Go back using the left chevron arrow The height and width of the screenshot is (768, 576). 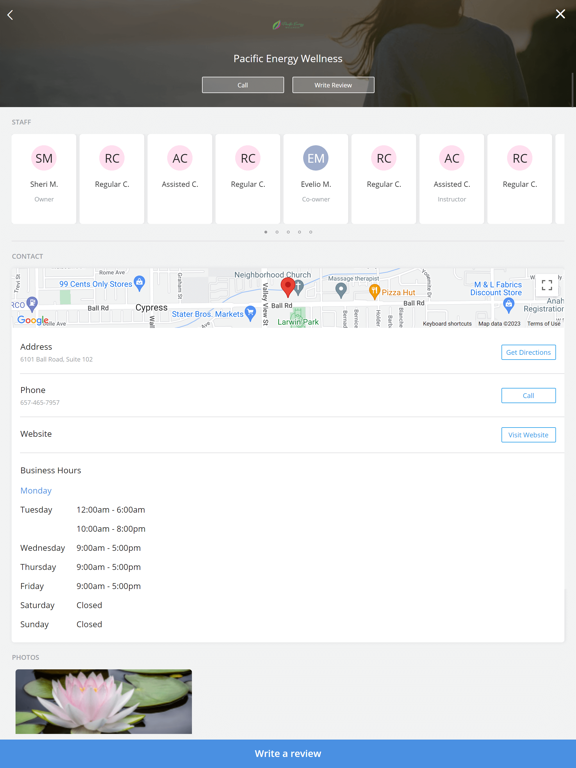point(10,15)
